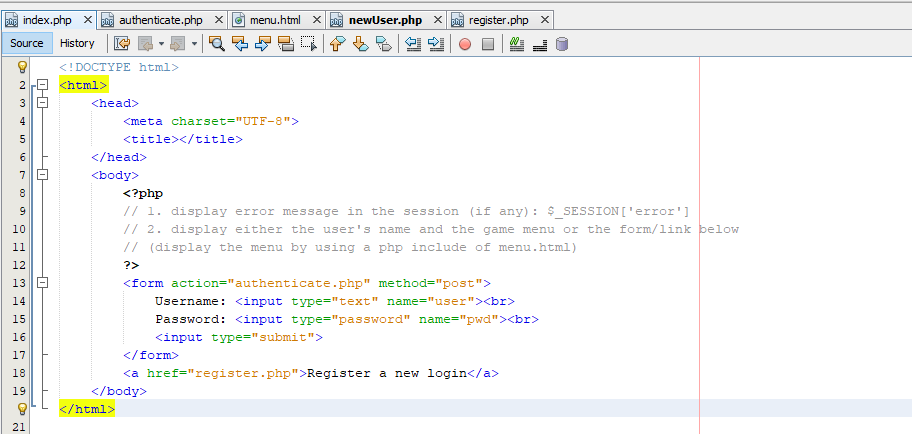The width and height of the screenshot is (912, 434).
Task: Open Back history dropdown arrow
Action: point(161,44)
